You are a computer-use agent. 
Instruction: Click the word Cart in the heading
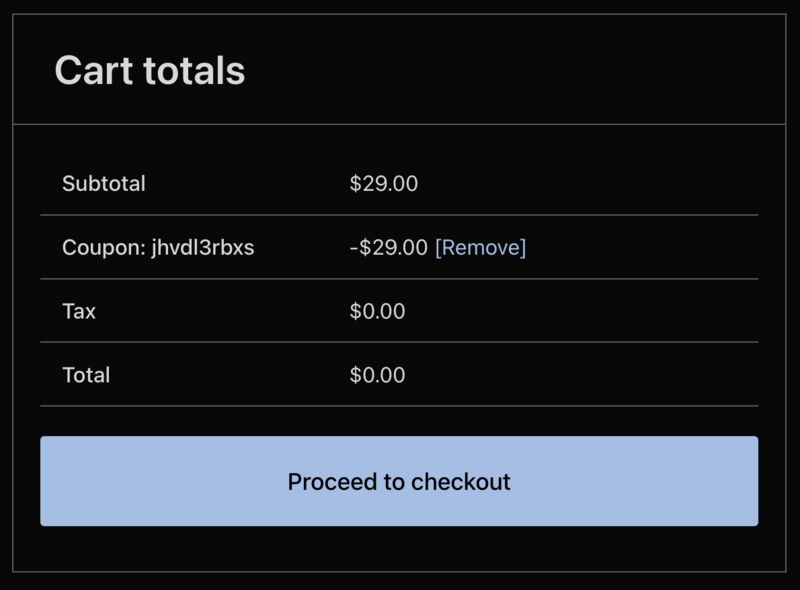pyautogui.click(x=94, y=71)
